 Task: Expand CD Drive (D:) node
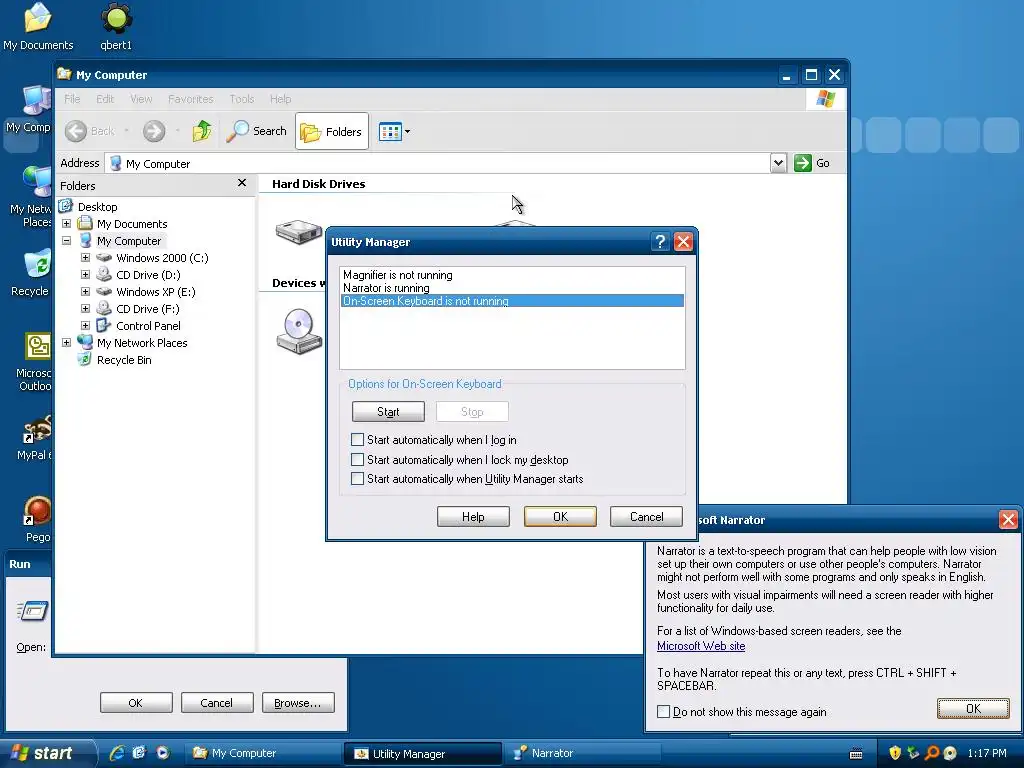tap(86, 275)
